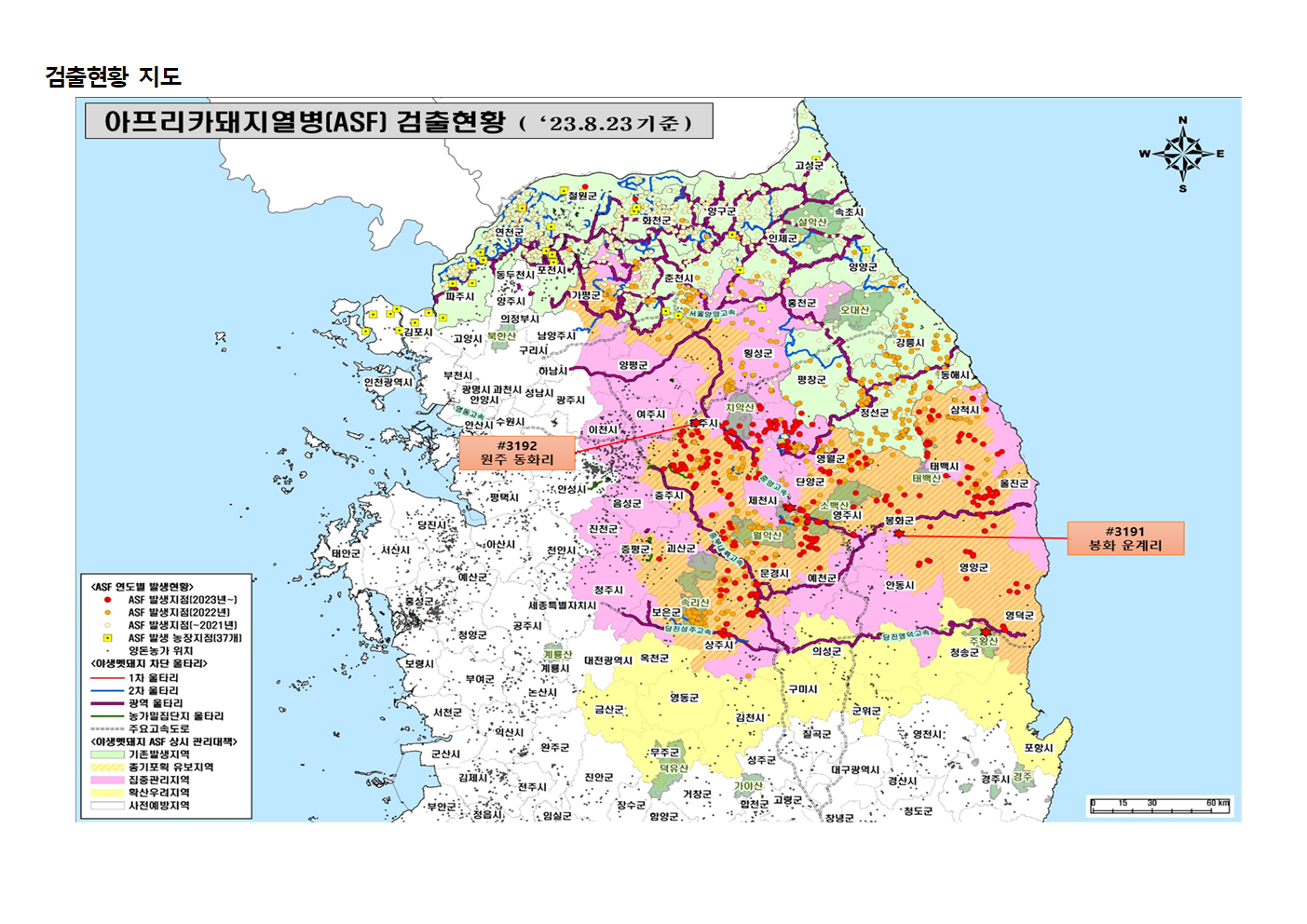Screen dimensions: 1307x924
Task: Click the 검출현황 지도 heading
Action: pyautogui.click(x=113, y=76)
